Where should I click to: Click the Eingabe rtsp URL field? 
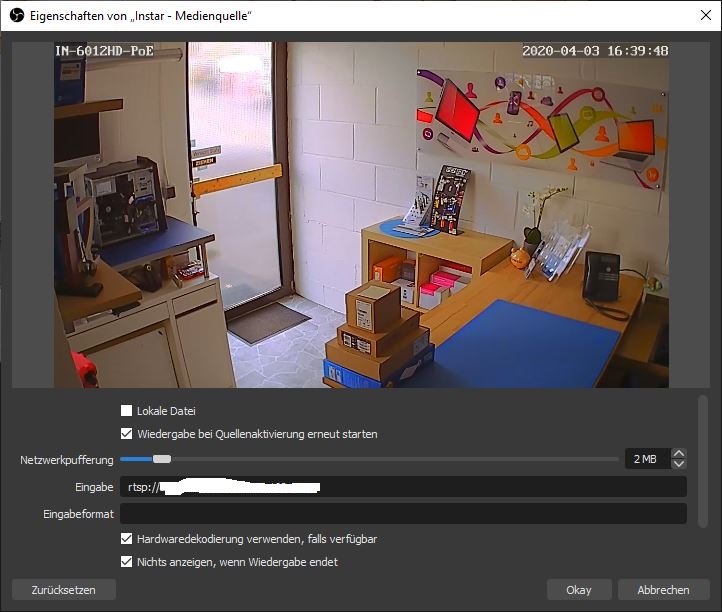pos(403,487)
